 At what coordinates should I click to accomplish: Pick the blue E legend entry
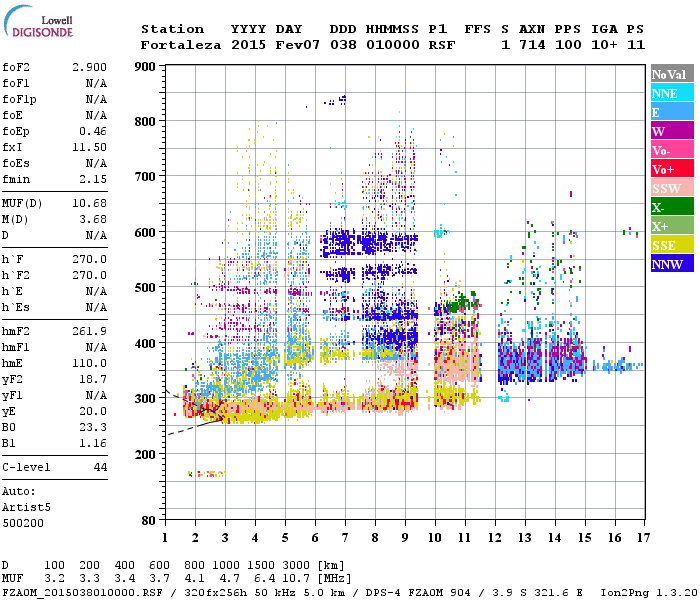[x=669, y=112]
